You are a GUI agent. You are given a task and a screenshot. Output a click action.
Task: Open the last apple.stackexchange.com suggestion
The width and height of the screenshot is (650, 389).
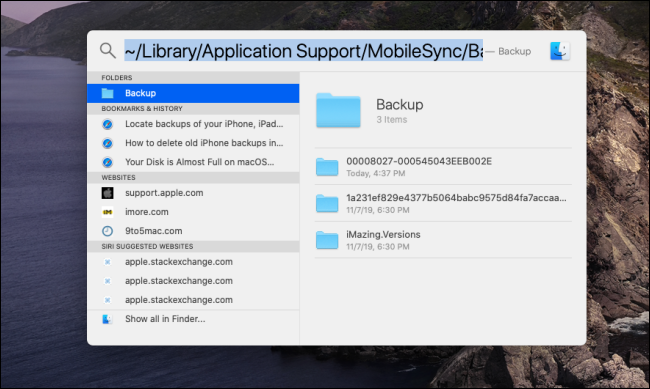coord(193,300)
